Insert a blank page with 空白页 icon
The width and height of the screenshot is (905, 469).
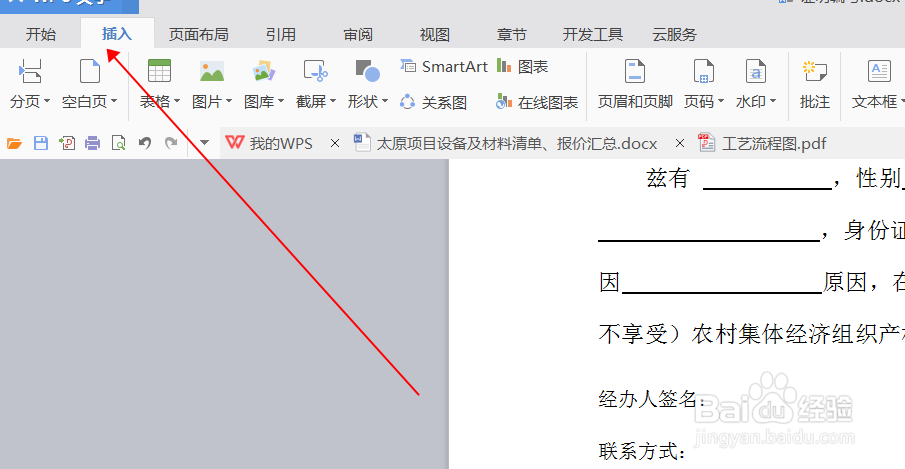(x=89, y=71)
